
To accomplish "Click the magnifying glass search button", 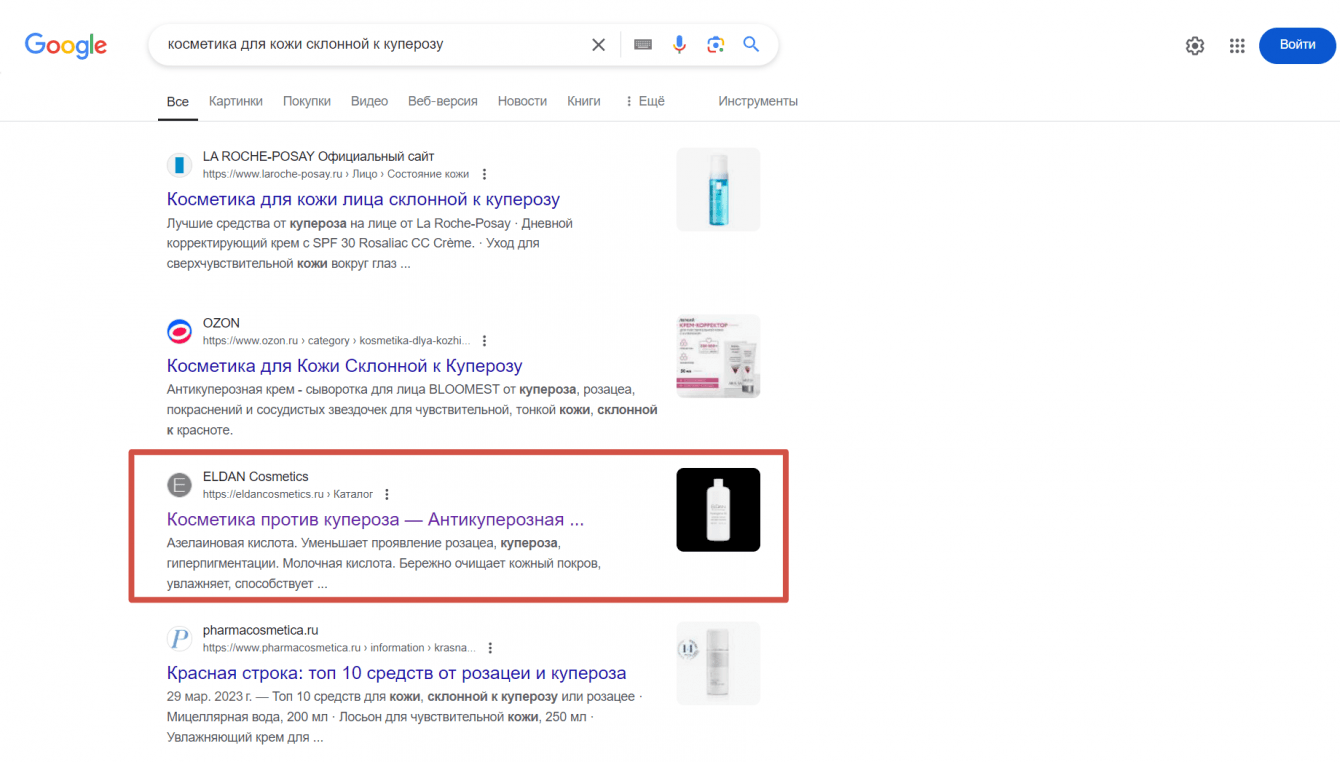I will pos(751,45).
